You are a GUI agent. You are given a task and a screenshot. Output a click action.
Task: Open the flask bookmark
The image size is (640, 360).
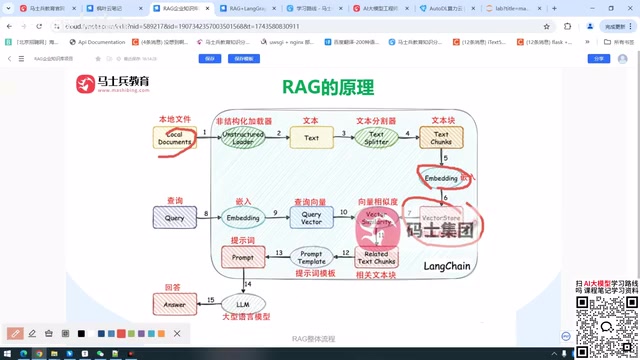544,42
